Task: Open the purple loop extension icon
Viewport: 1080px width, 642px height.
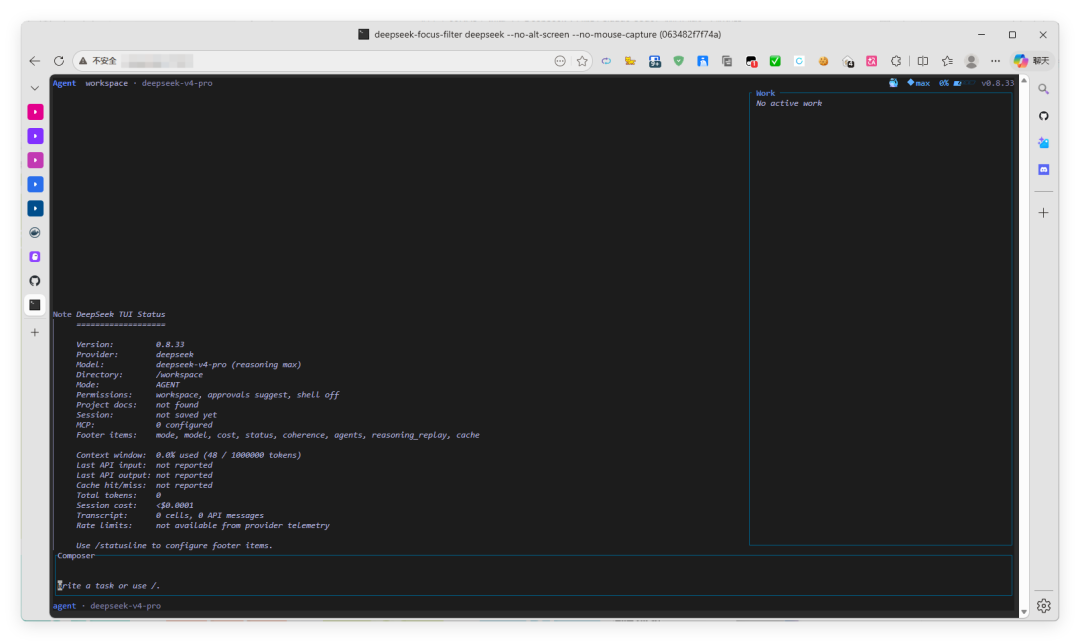Action: 606,61
